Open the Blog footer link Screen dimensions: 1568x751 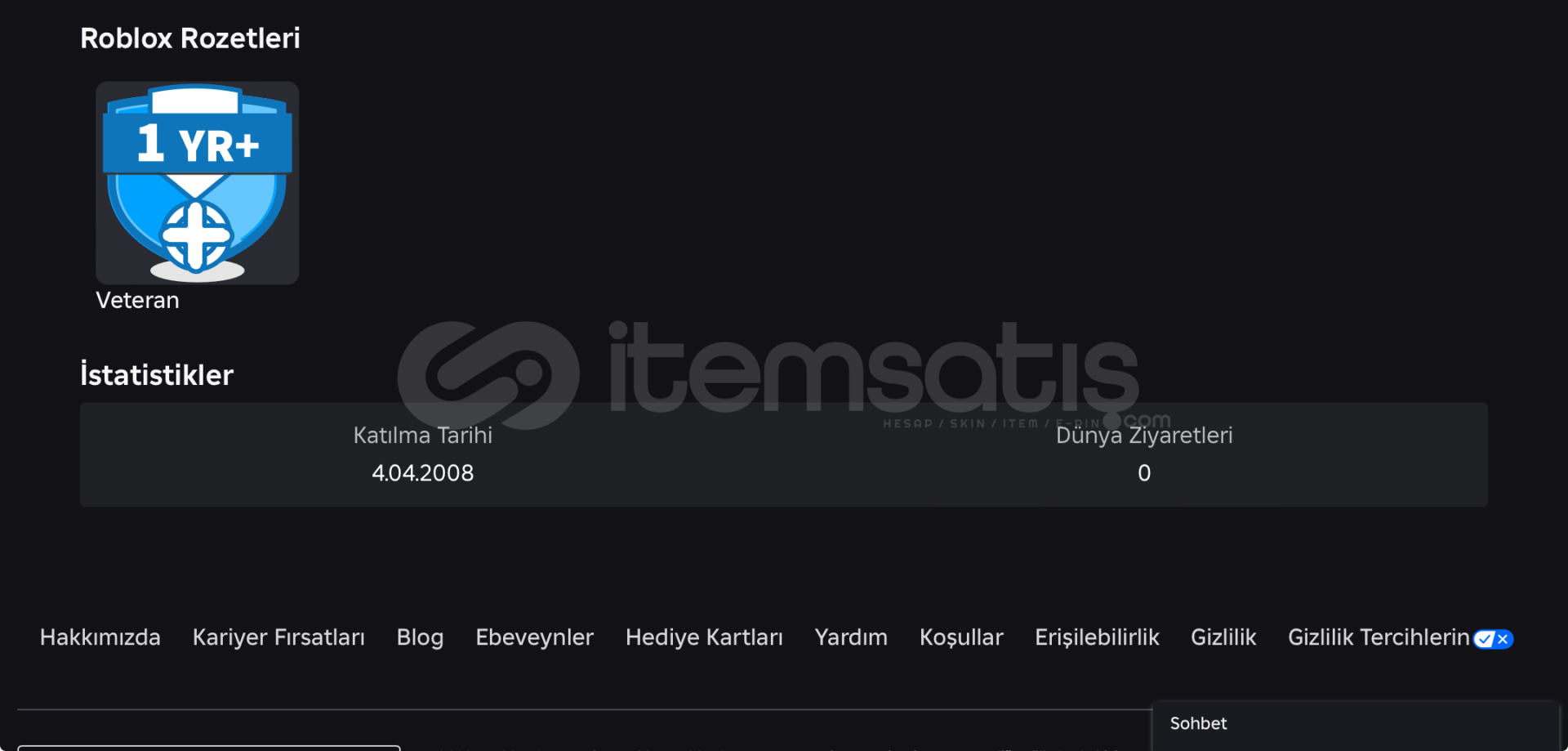pyautogui.click(x=420, y=637)
